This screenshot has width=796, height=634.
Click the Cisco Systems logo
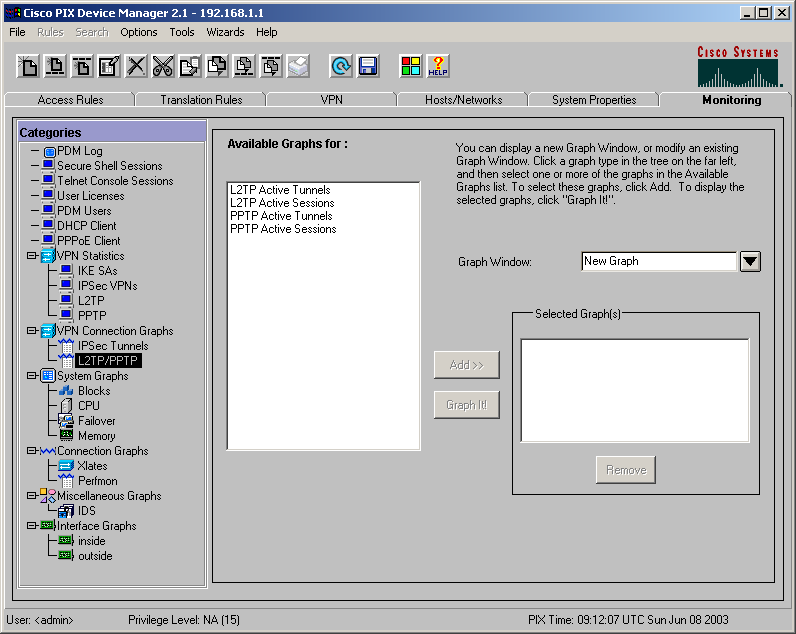[739, 66]
